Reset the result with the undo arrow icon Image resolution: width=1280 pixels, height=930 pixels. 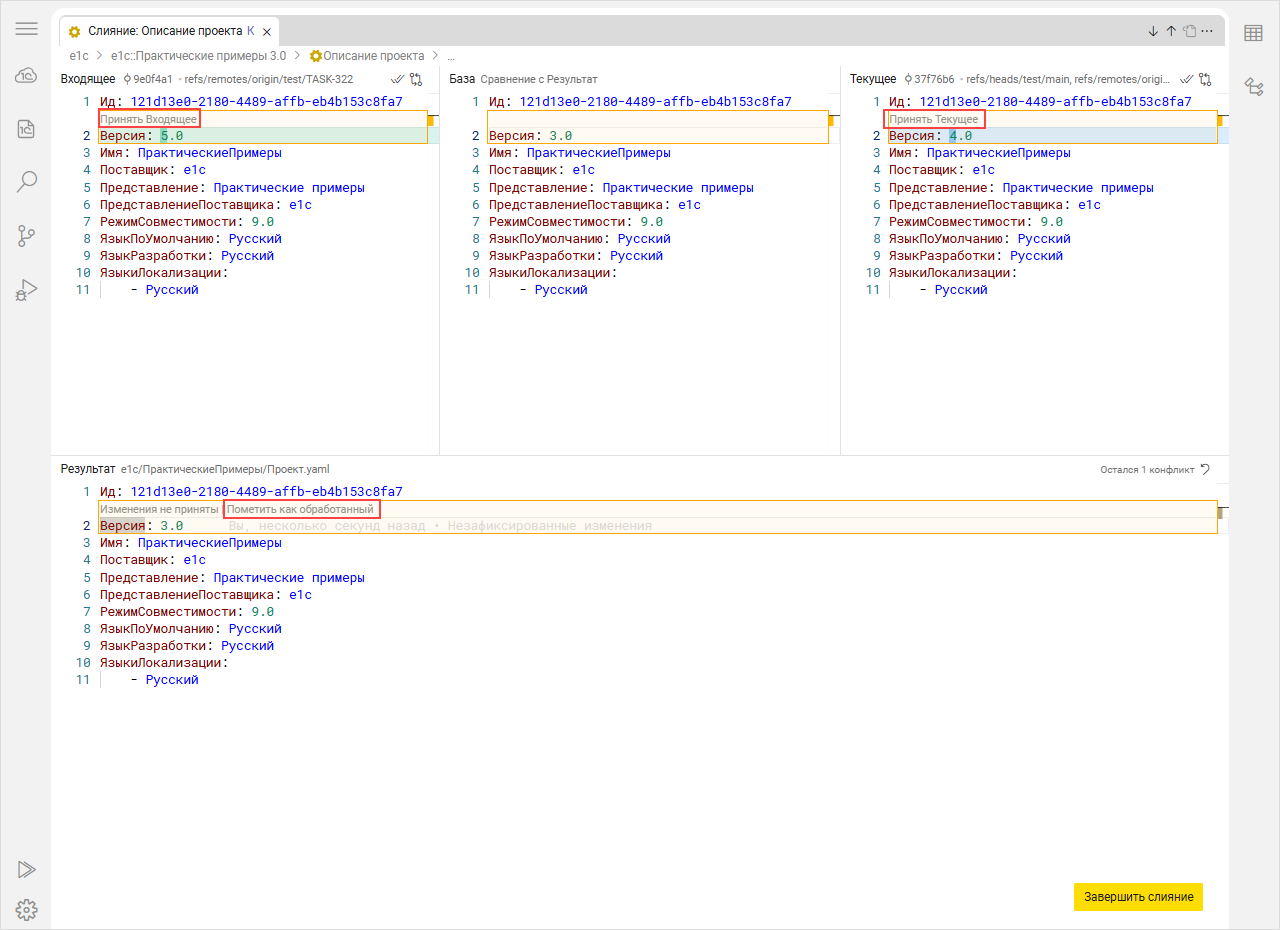pyautogui.click(x=1206, y=469)
